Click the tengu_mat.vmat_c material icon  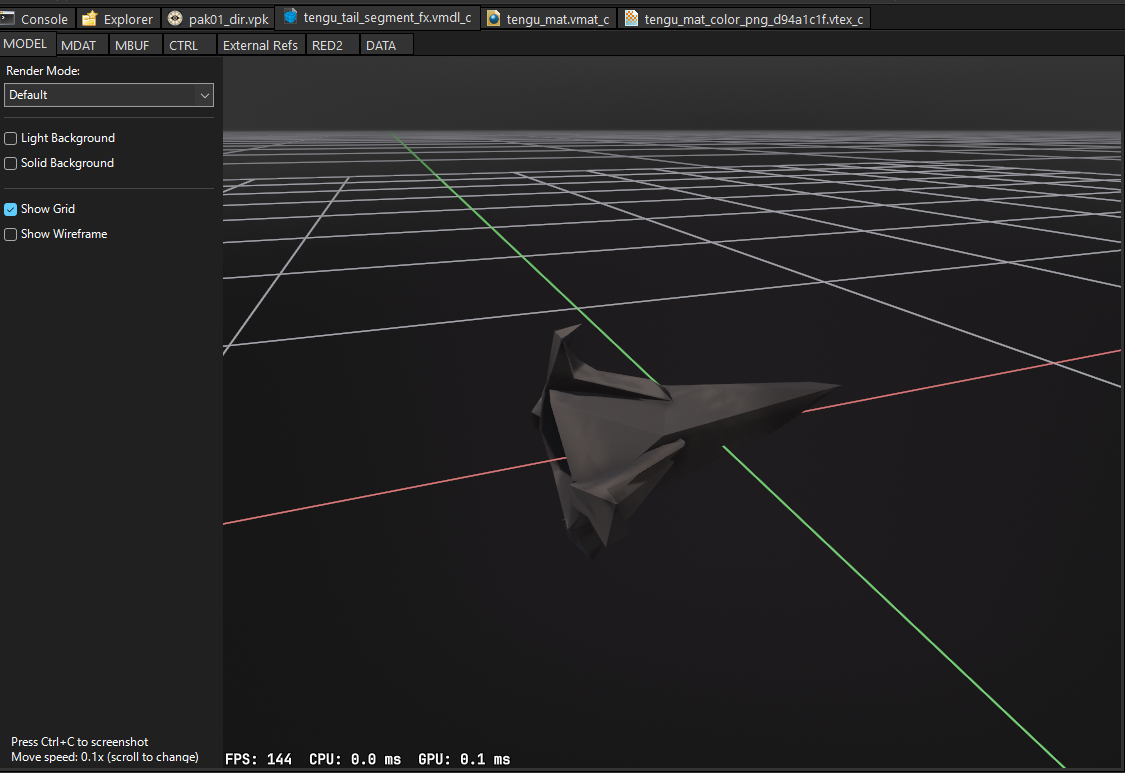494,19
